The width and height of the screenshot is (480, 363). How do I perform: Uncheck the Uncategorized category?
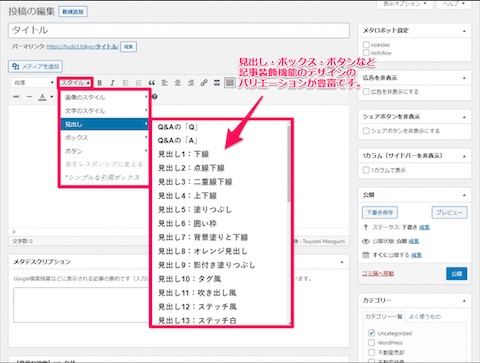point(371,333)
